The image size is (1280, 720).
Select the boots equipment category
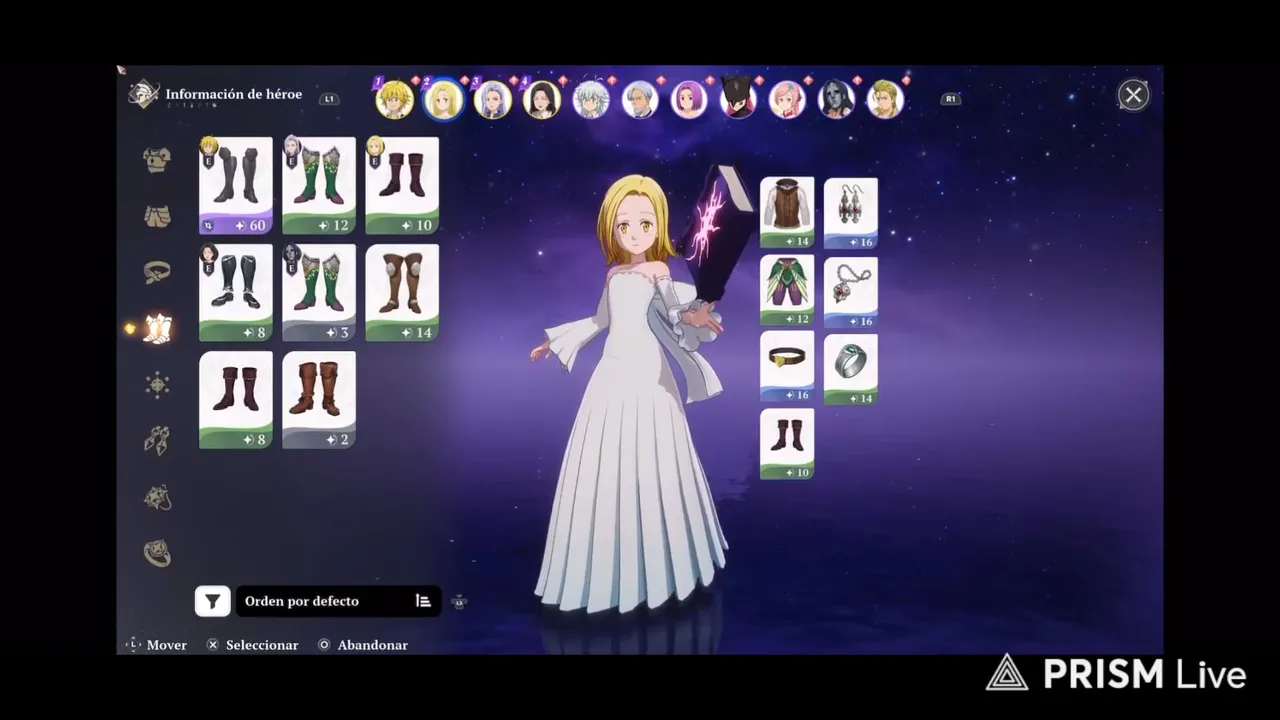pos(157,328)
